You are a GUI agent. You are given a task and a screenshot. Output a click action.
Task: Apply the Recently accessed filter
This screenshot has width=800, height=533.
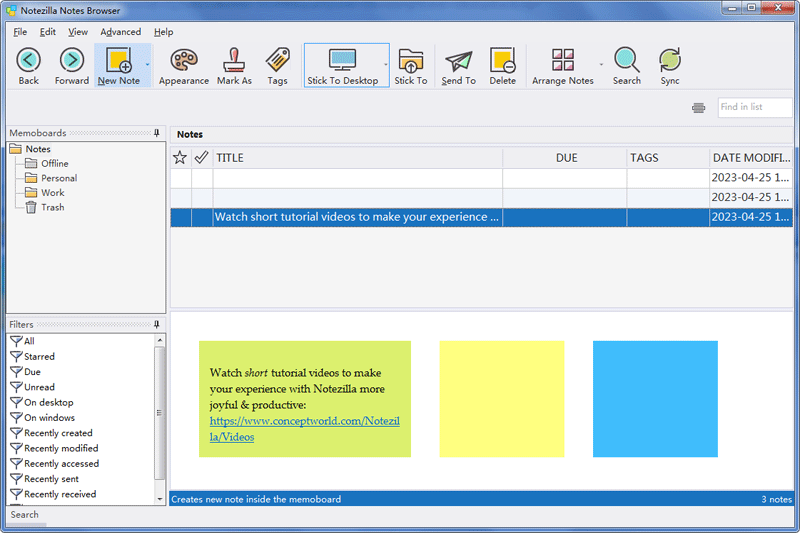(55, 463)
